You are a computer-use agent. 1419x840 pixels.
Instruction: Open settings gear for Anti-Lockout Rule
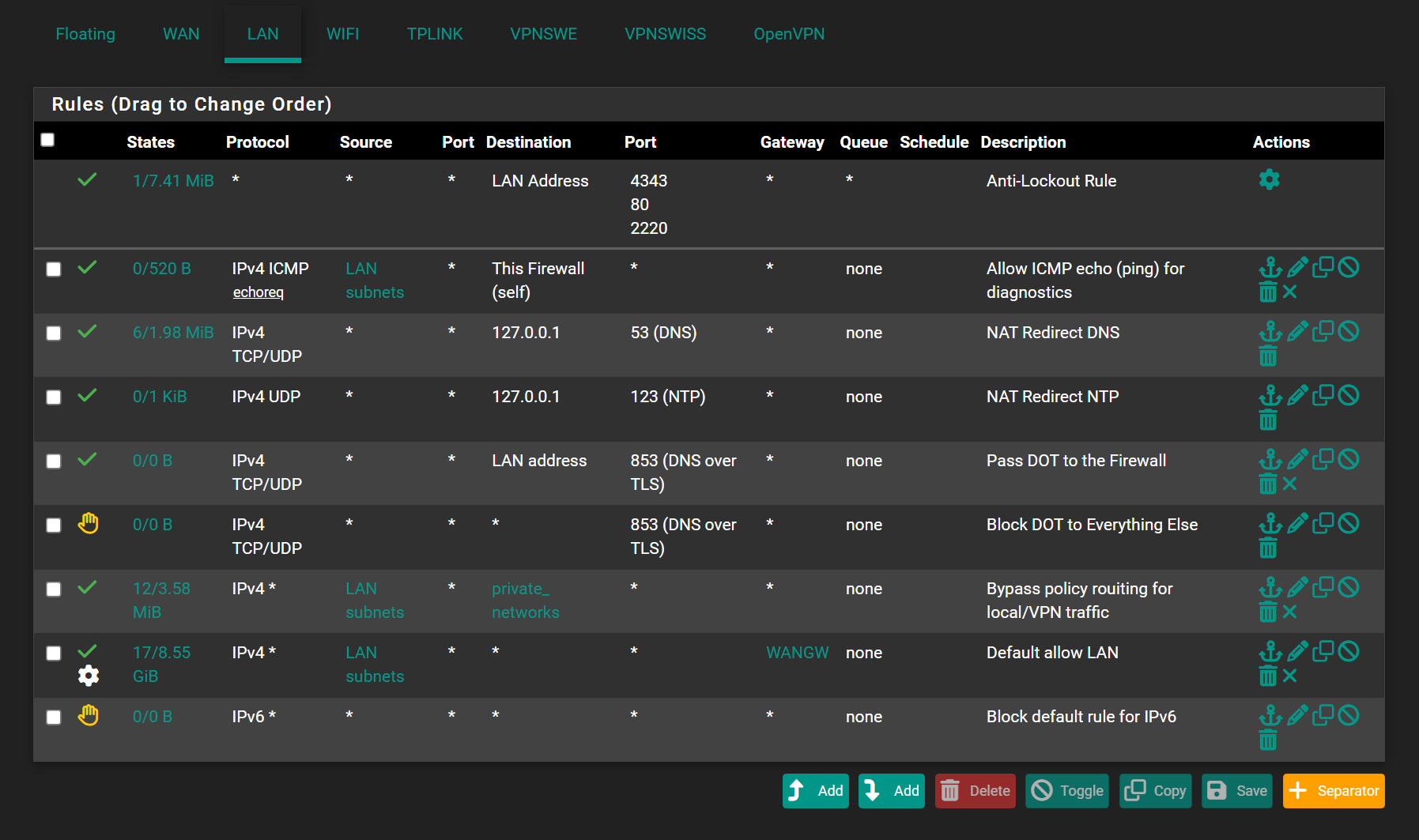(1269, 179)
